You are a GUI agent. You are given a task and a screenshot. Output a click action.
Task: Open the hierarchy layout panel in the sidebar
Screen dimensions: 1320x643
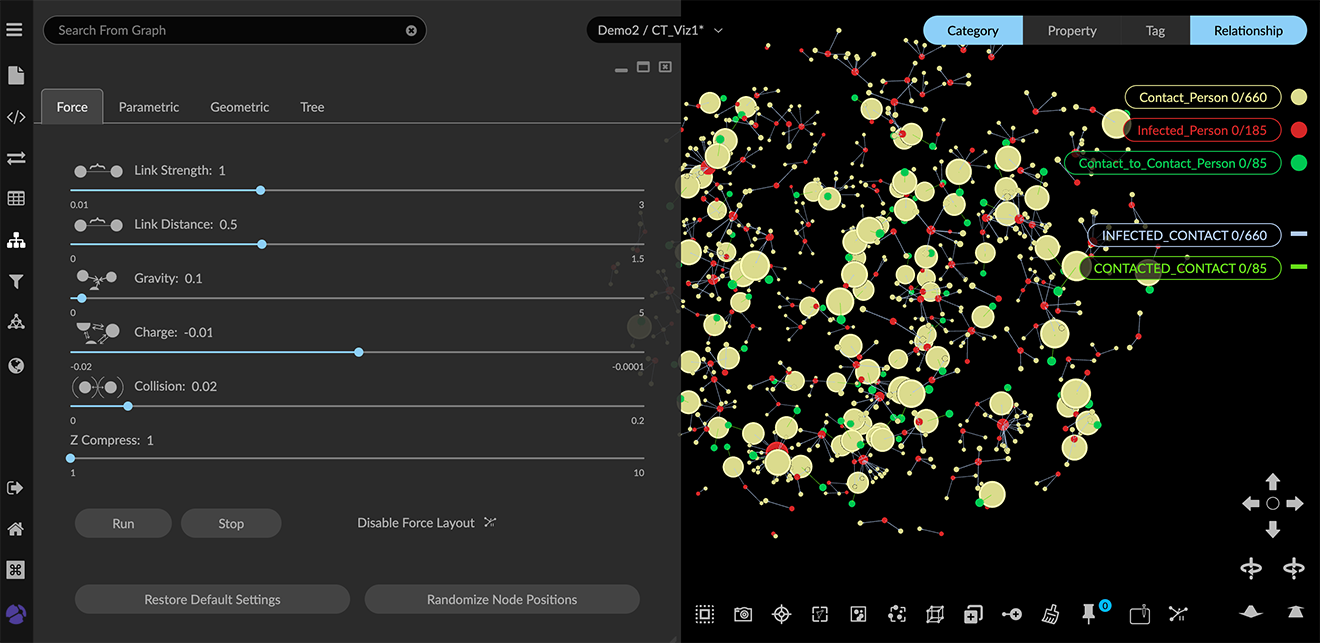tap(16, 241)
